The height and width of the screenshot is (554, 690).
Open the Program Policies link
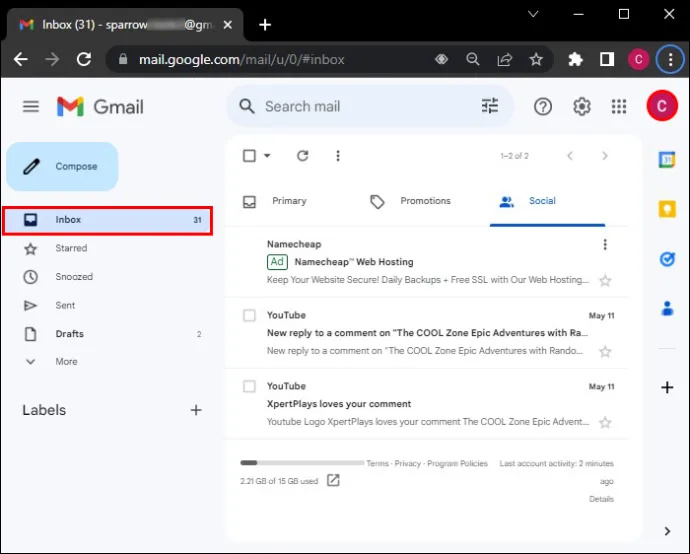pos(457,463)
